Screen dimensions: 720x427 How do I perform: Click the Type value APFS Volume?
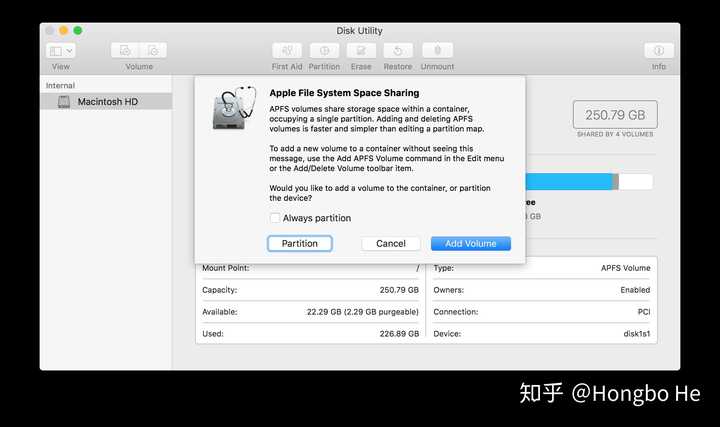[625, 268]
